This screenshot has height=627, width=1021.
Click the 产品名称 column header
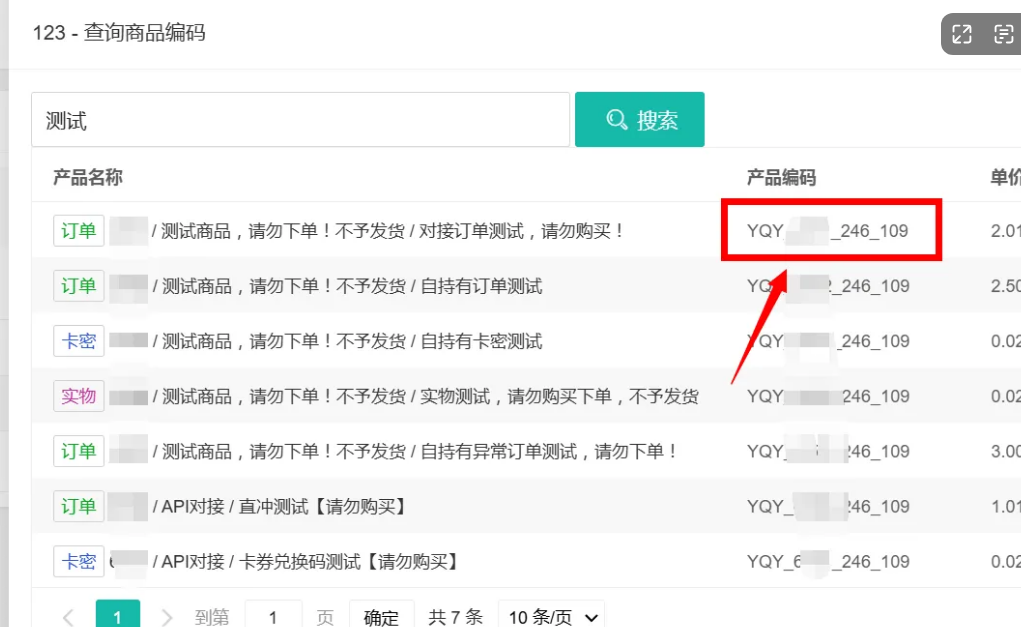[88, 177]
